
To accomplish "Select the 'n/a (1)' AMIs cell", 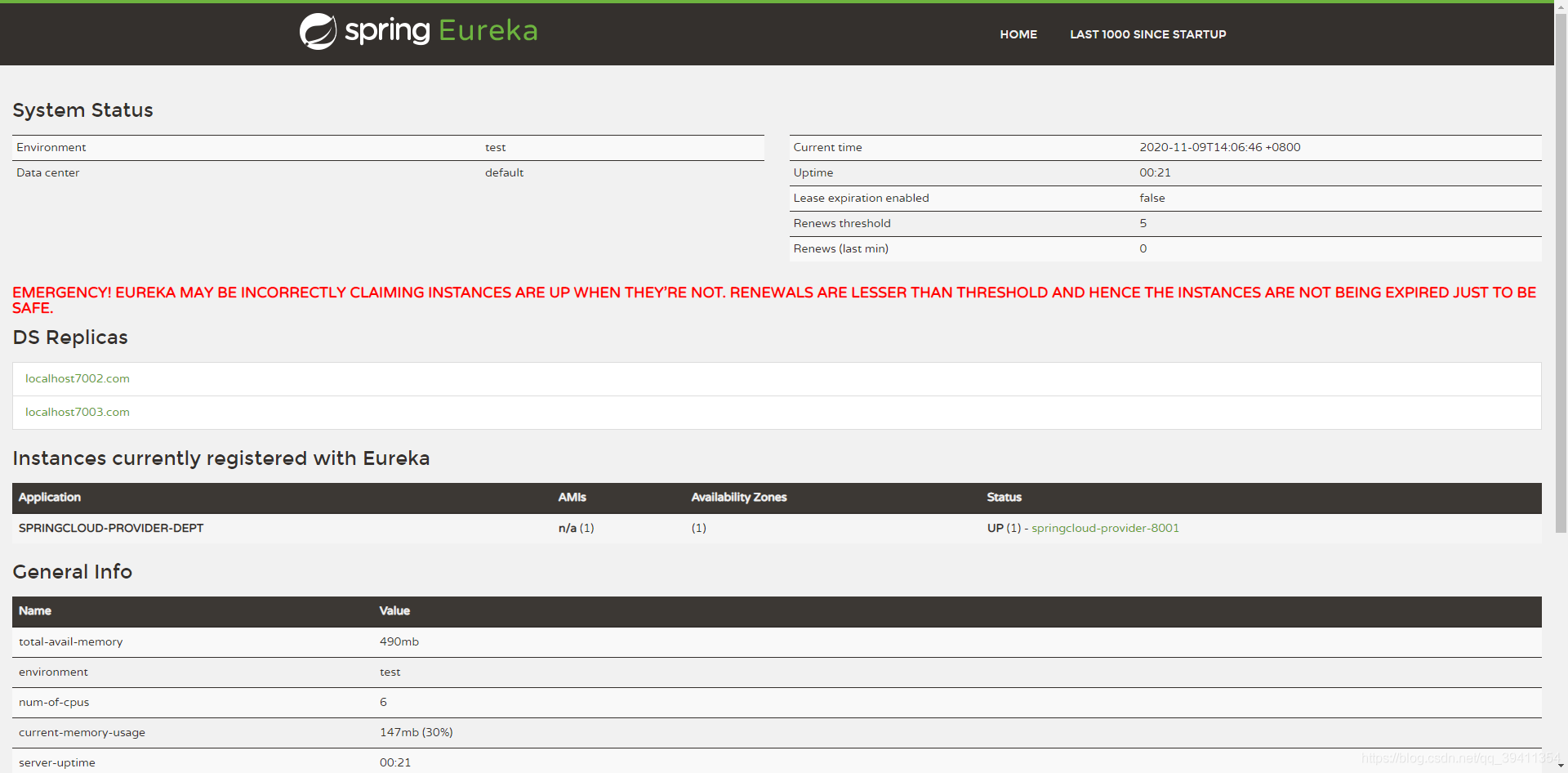I will tap(576, 528).
